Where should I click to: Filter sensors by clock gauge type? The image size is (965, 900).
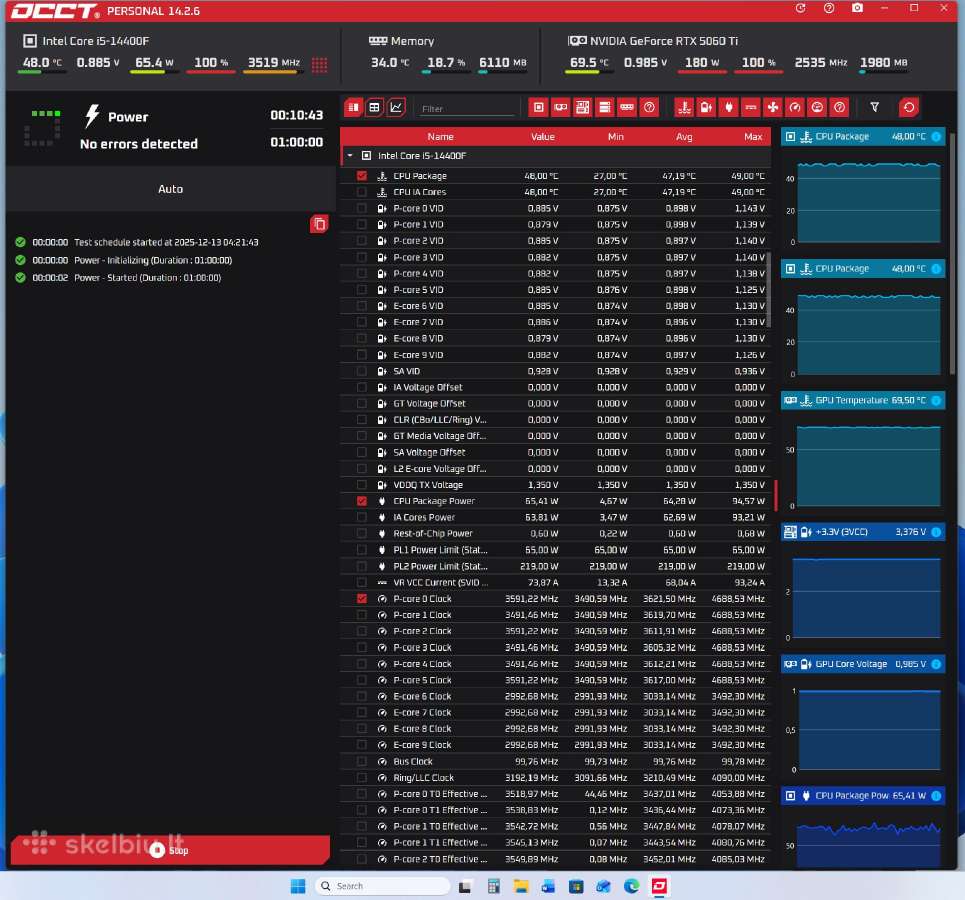click(795, 107)
